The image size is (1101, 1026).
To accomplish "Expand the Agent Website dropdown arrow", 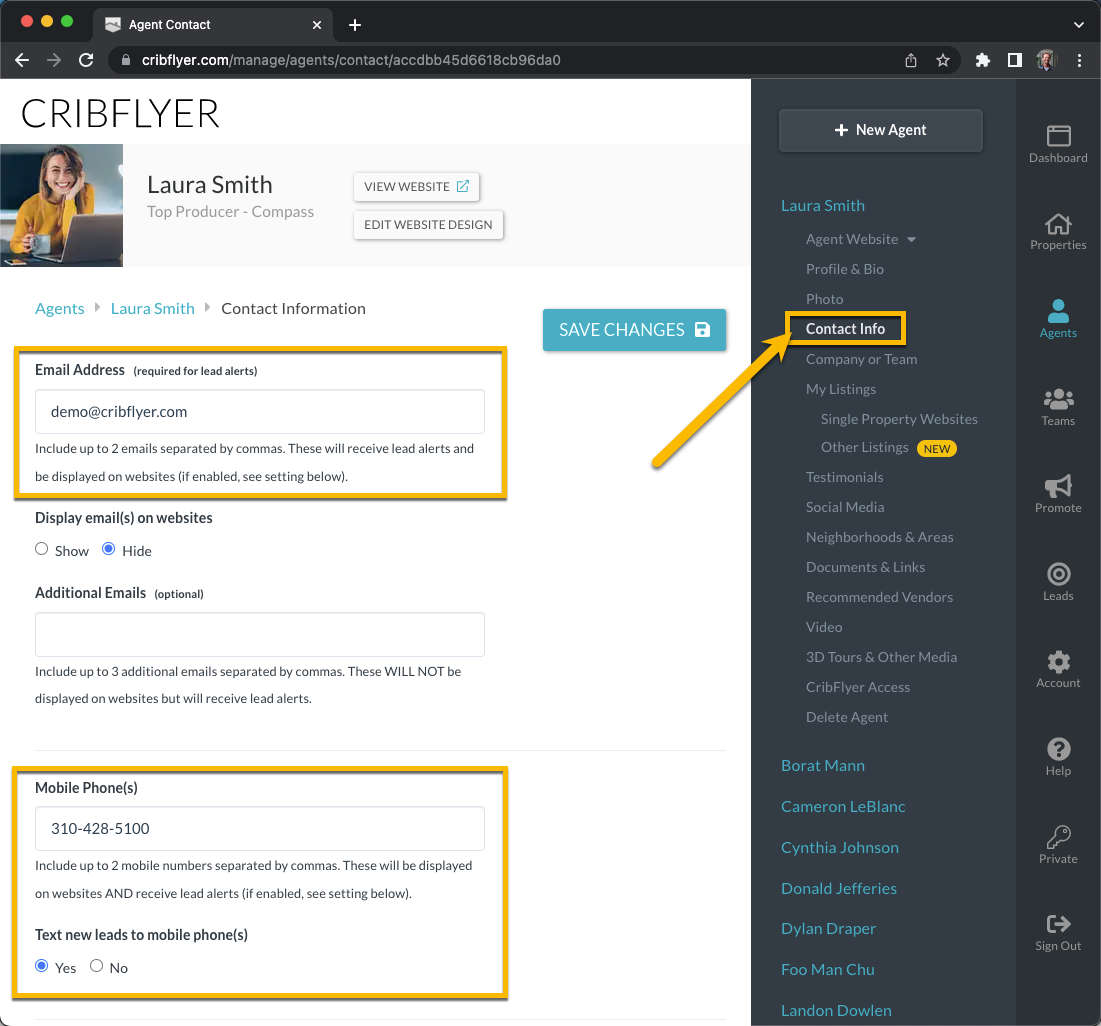I will point(911,239).
